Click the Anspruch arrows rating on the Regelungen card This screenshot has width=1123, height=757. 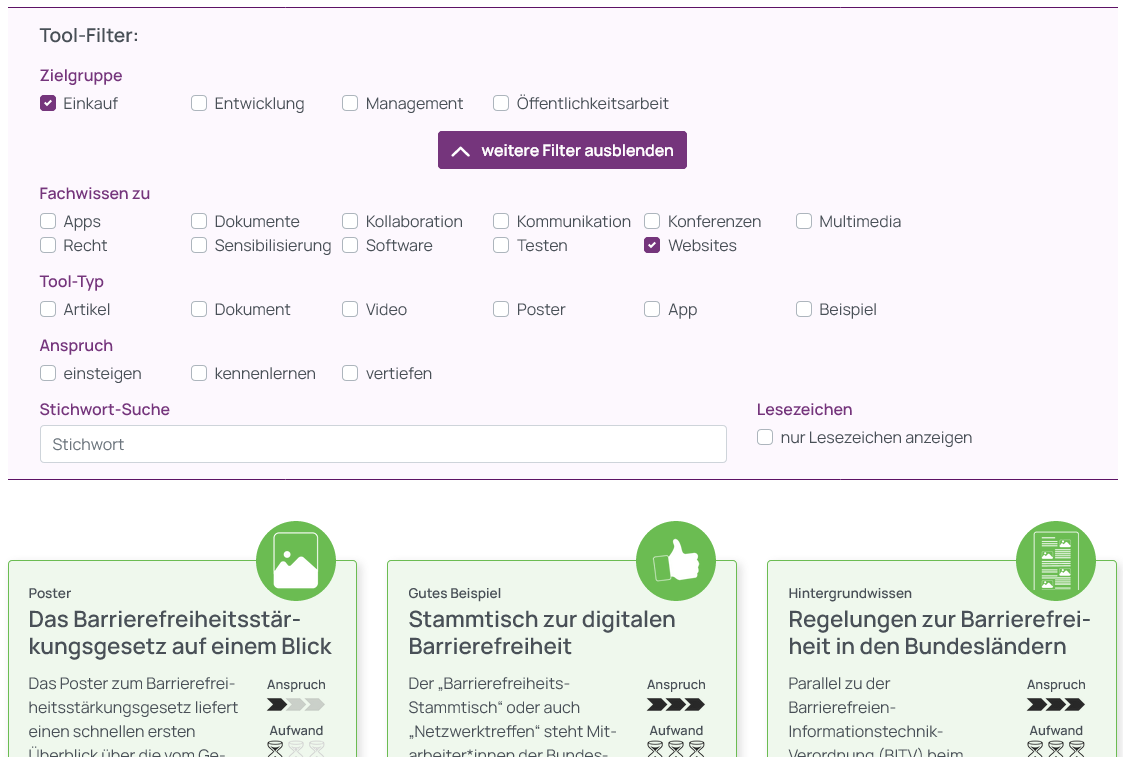coord(1056,705)
